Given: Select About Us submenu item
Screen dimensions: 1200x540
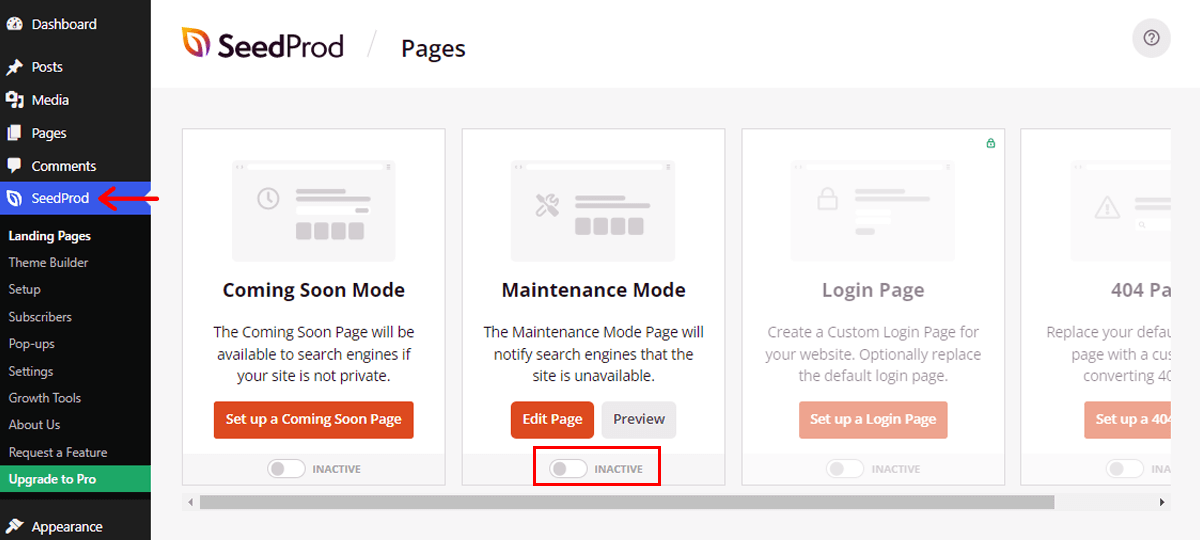Looking at the screenshot, I should point(34,425).
